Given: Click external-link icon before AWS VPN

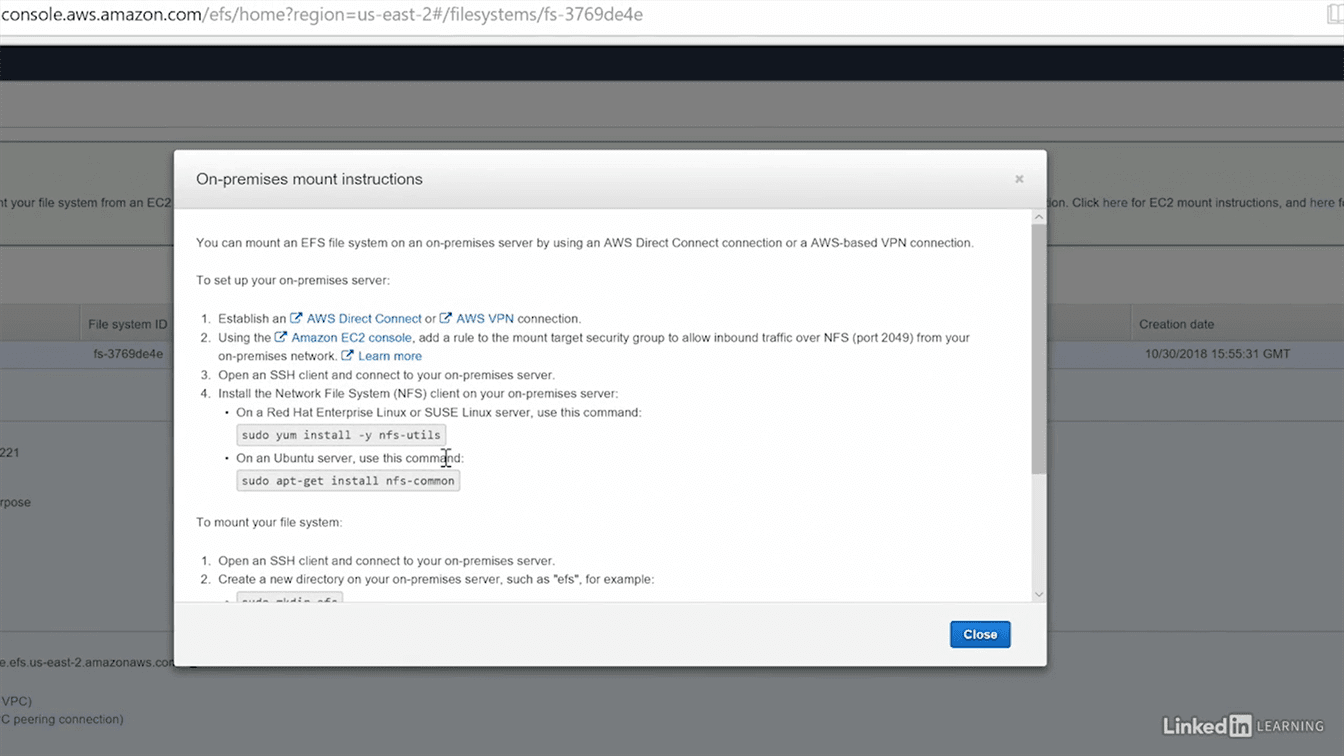Looking at the screenshot, I should tap(446, 319).
